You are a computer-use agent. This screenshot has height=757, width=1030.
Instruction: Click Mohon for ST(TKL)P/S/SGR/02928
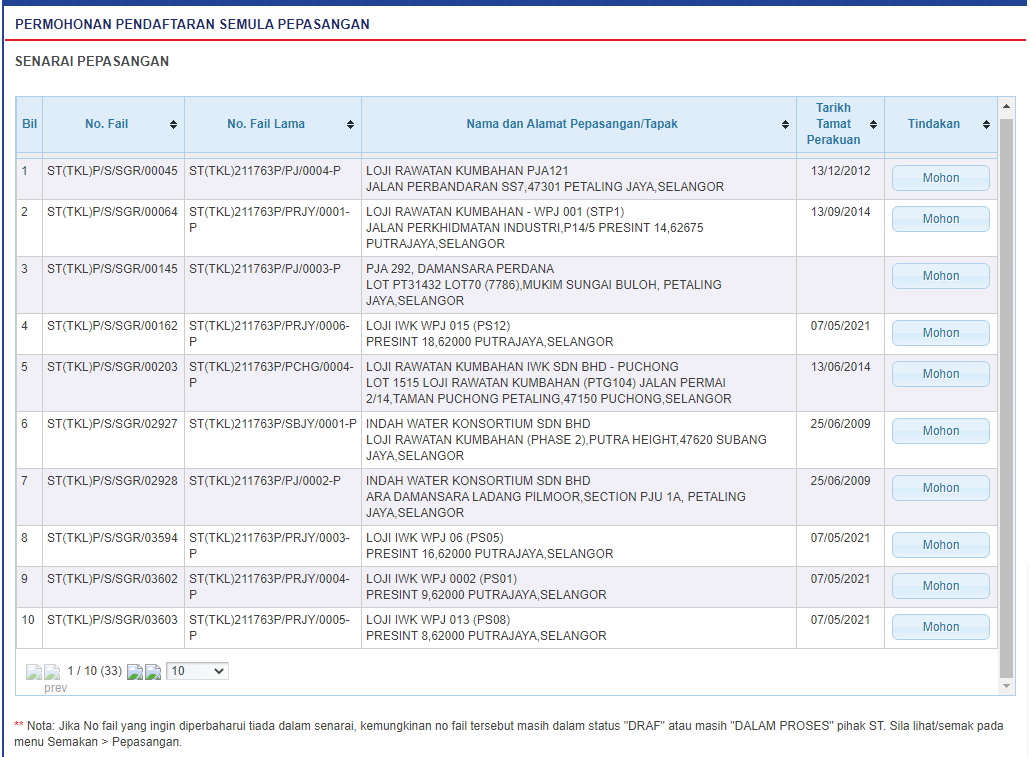click(941, 488)
